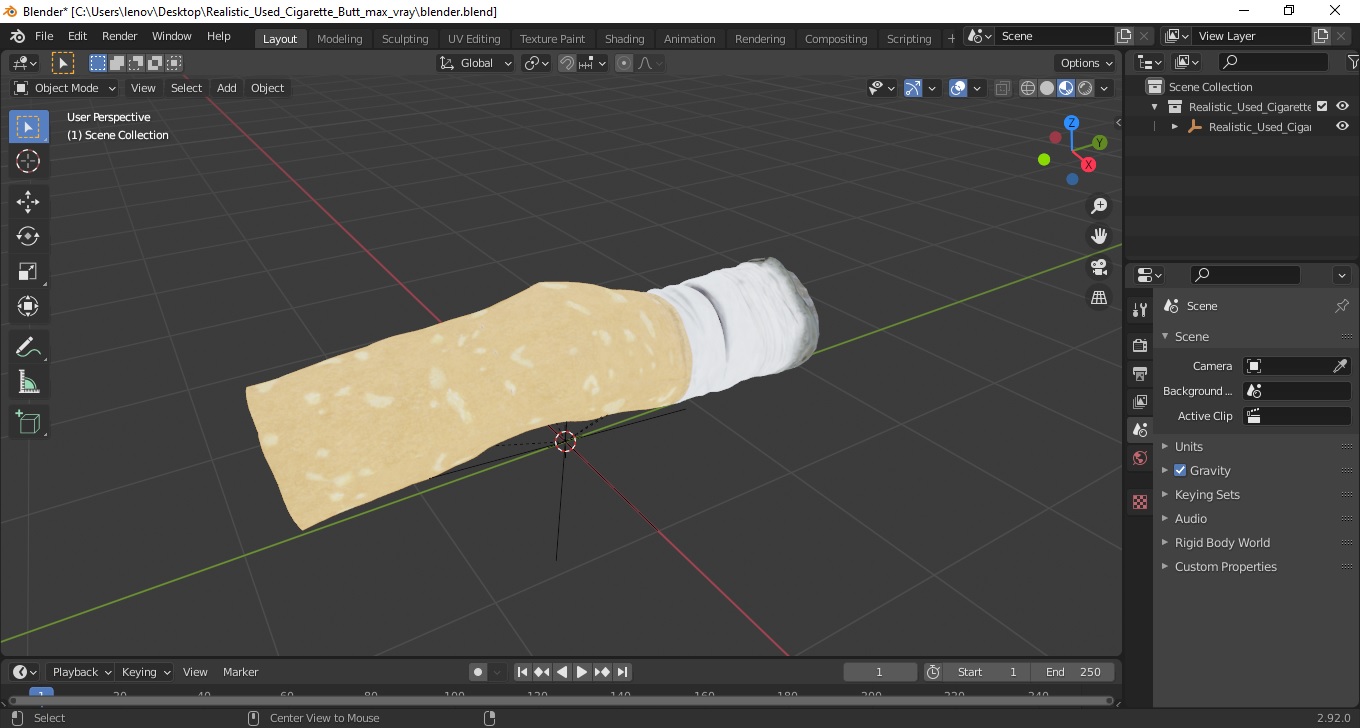Select the Rotate tool
The image size is (1360, 728).
28,236
